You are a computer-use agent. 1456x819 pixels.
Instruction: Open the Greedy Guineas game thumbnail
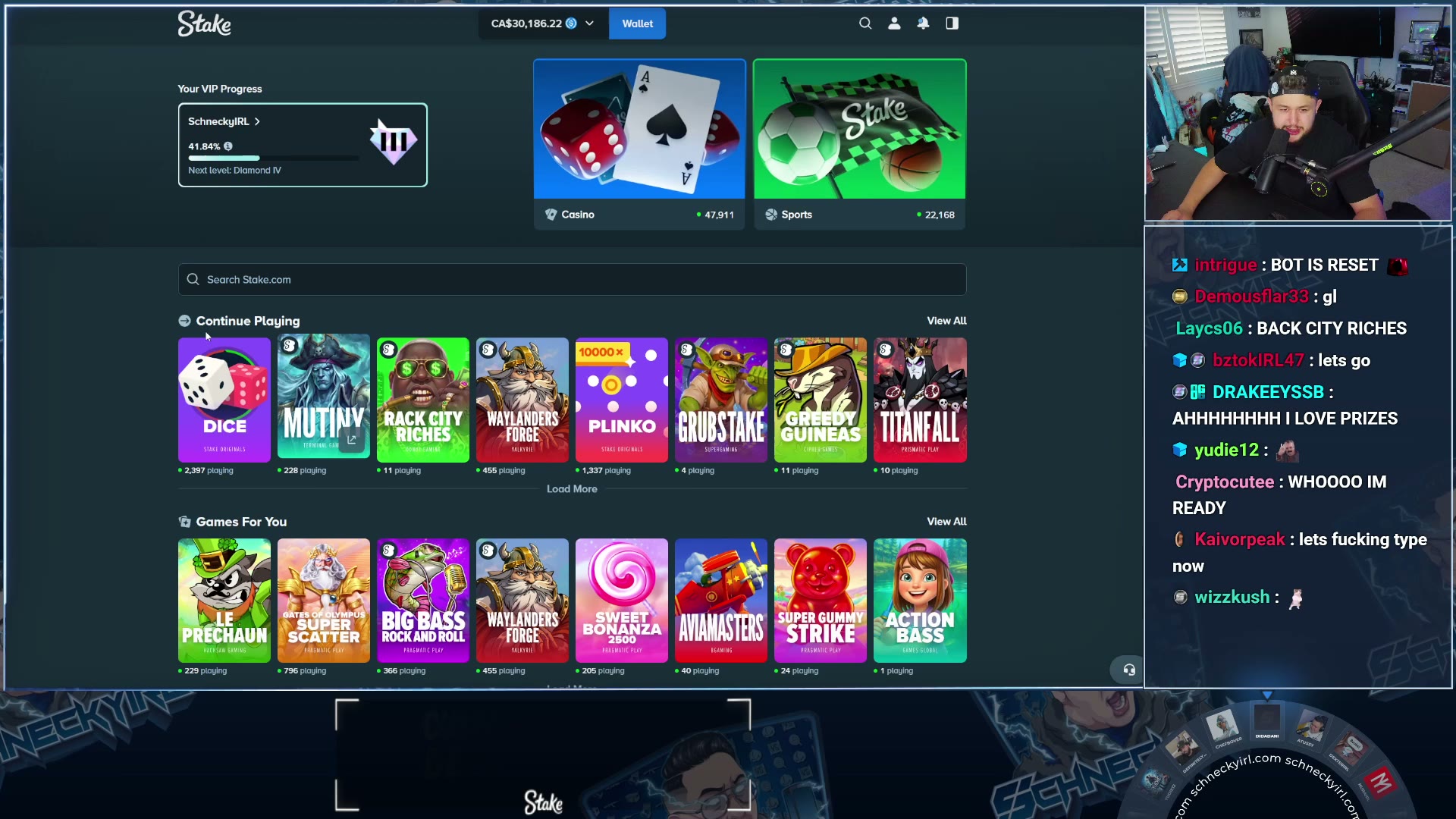point(821,400)
